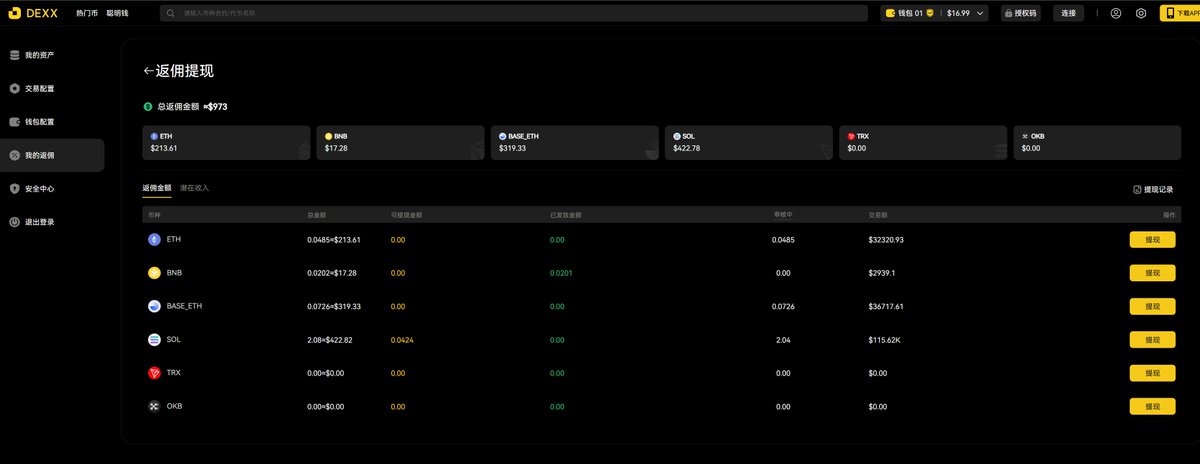Click lock icon on 授权码 button
The height and width of the screenshot is (464, 1200).
1010,13
